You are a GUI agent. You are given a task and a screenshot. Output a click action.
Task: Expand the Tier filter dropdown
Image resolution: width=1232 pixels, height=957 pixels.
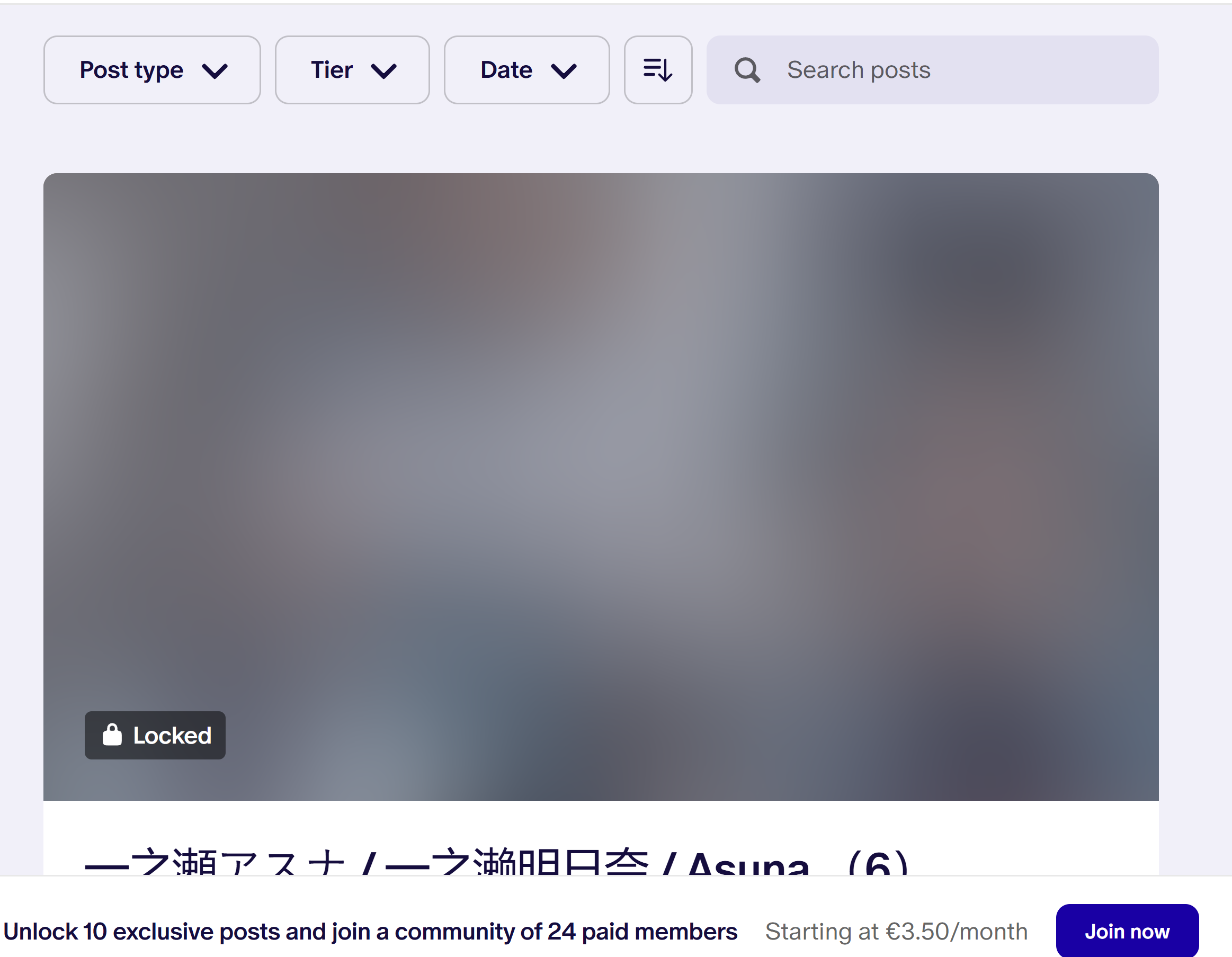352,70
